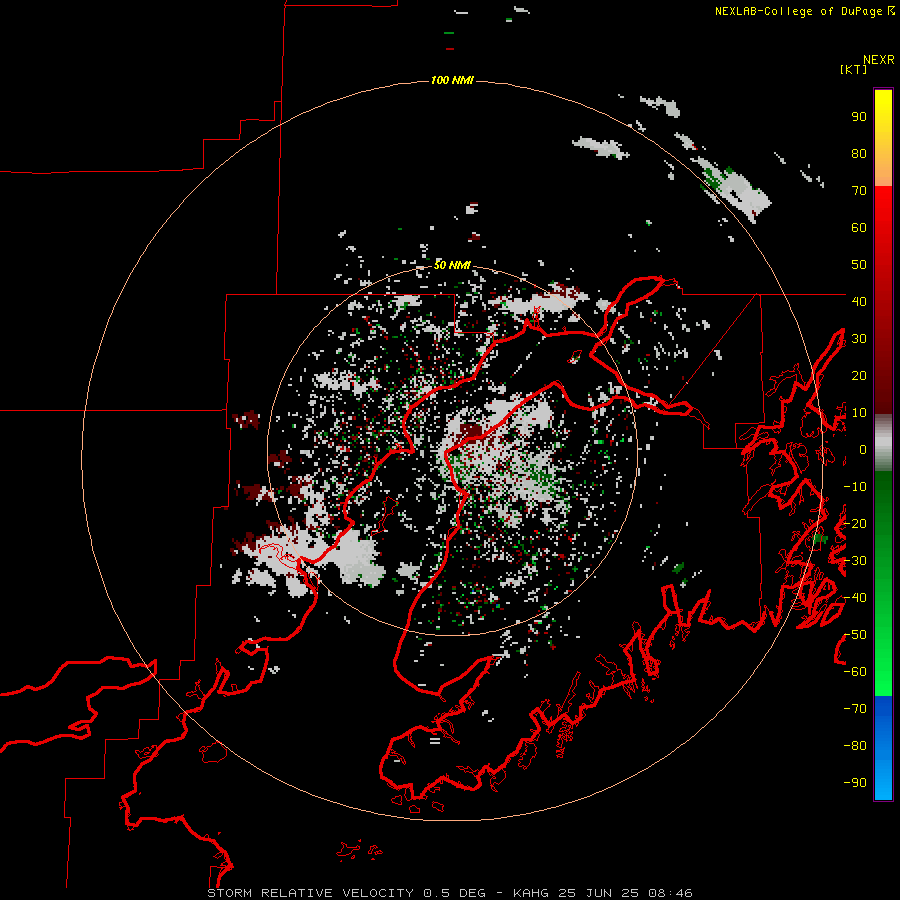Click the 30 value on the velocity scale
The width and height of the screenshot is (900, 900).
click(859, 339)
